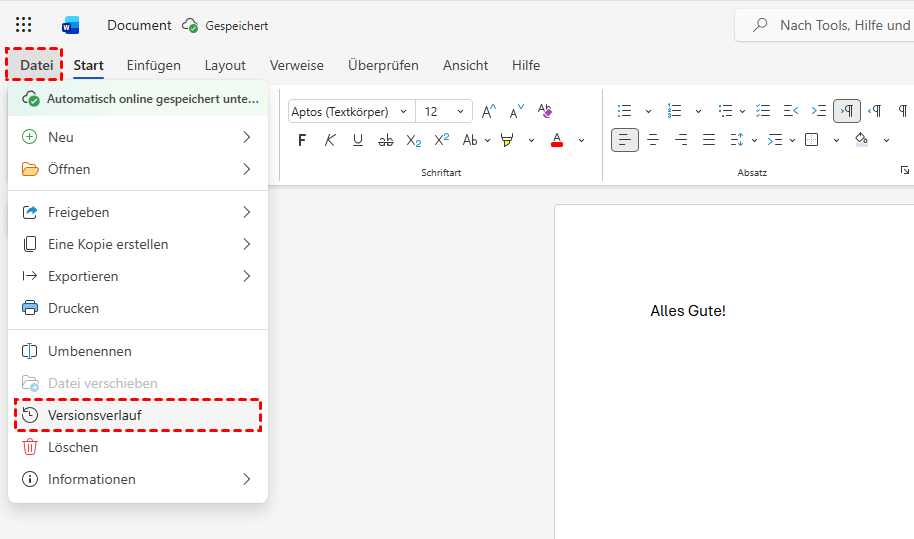
Task: Increase the font size with the enlarge icon
Action: click(x=489, y=111)
